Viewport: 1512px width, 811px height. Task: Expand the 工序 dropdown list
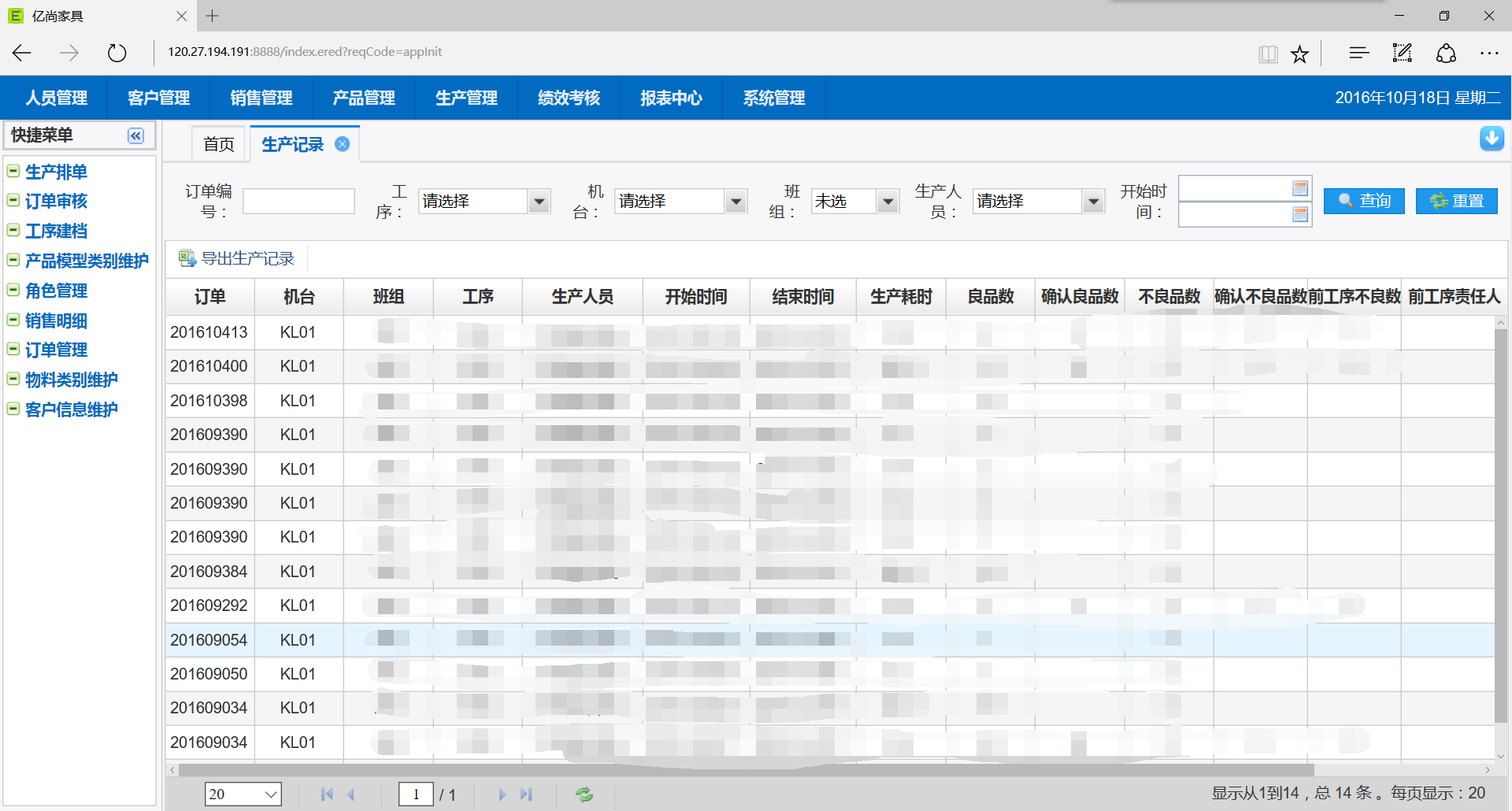[539, 202]
